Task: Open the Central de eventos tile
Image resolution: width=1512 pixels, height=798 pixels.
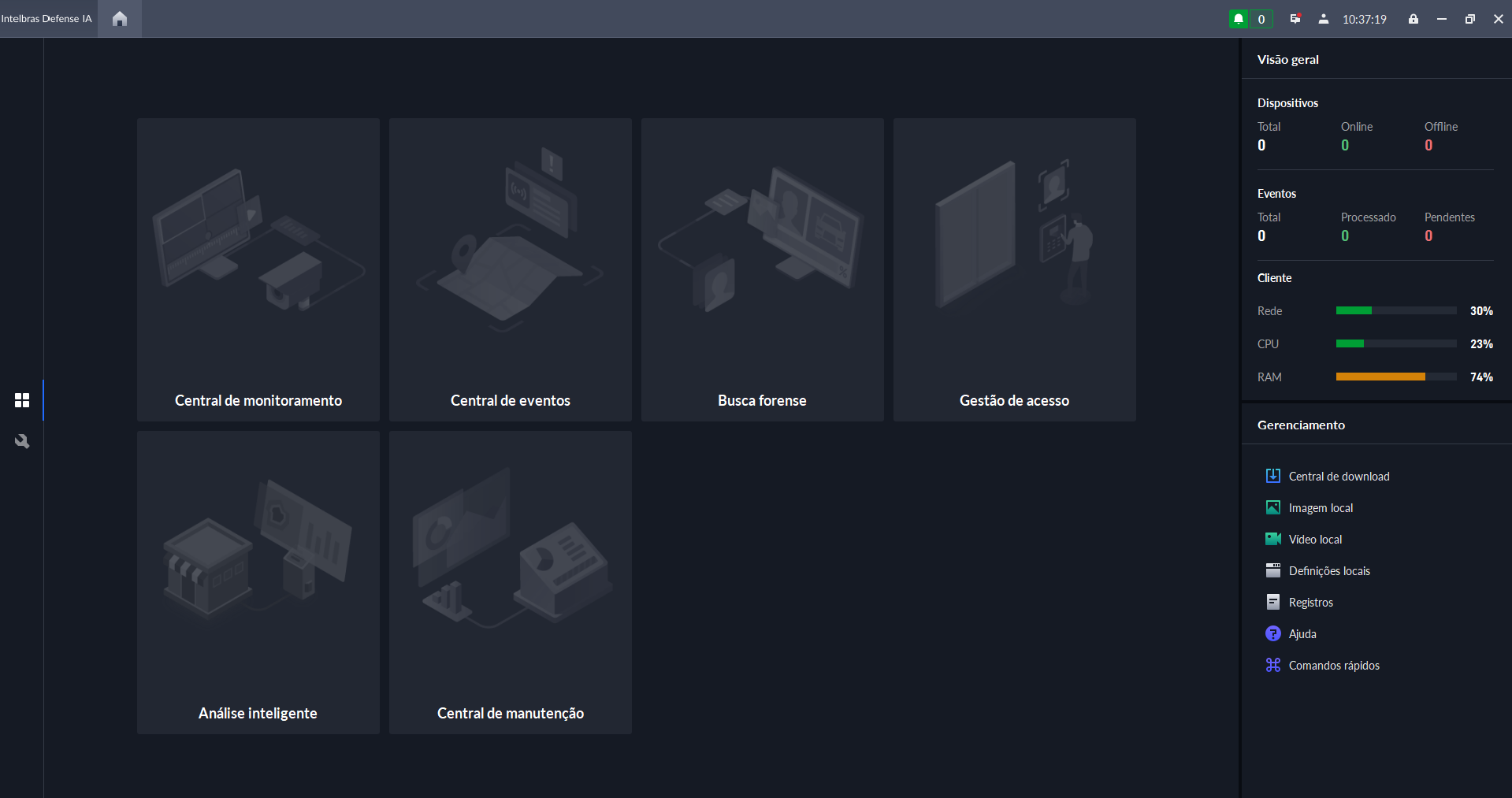Action: pyautogui.click(x=511, y=269)
